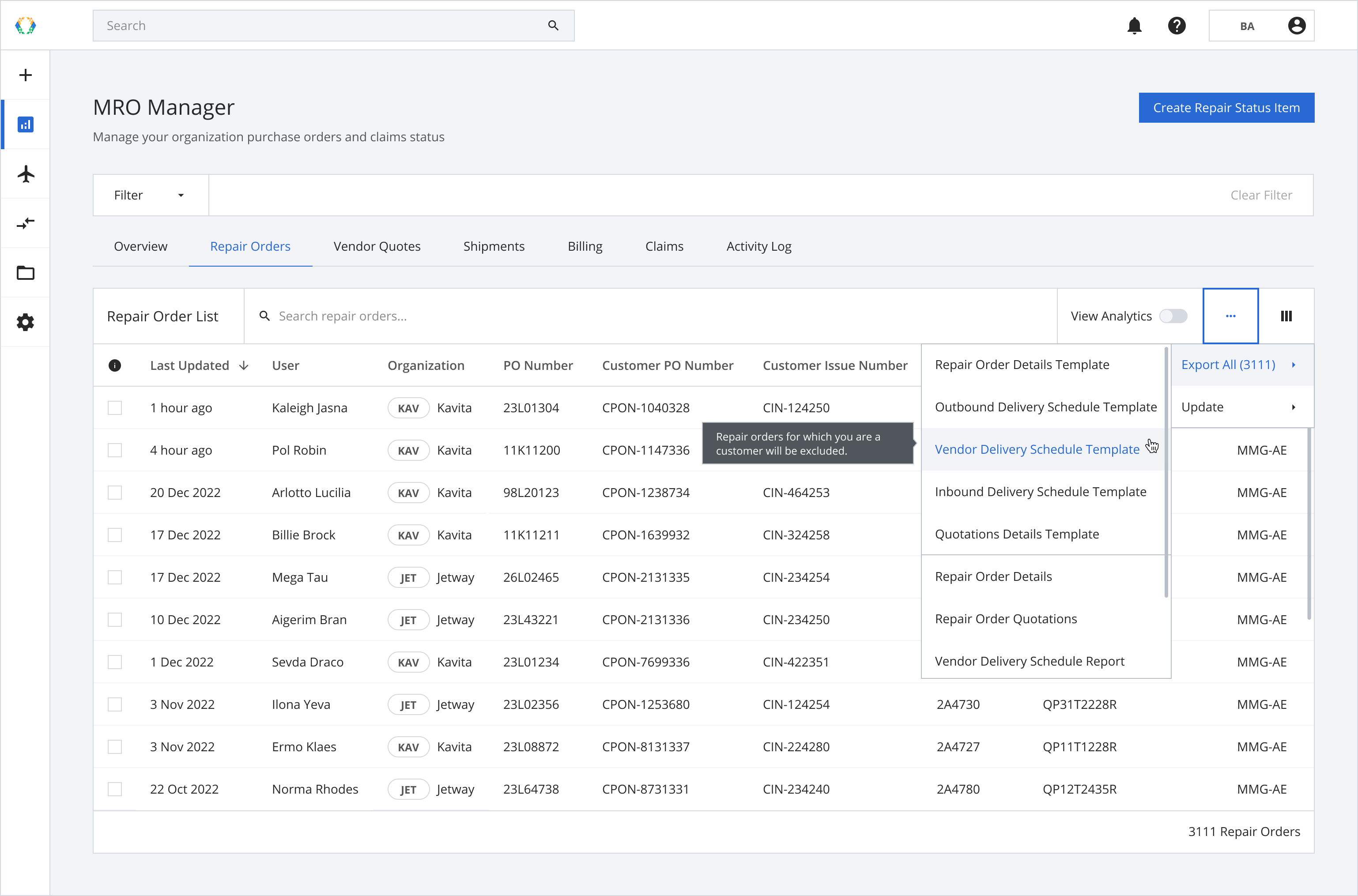Image resolution: width=1358 pixels, height=896 pixels.
Task: Click issue number CIN-324258
Action: tap(796, 535)
